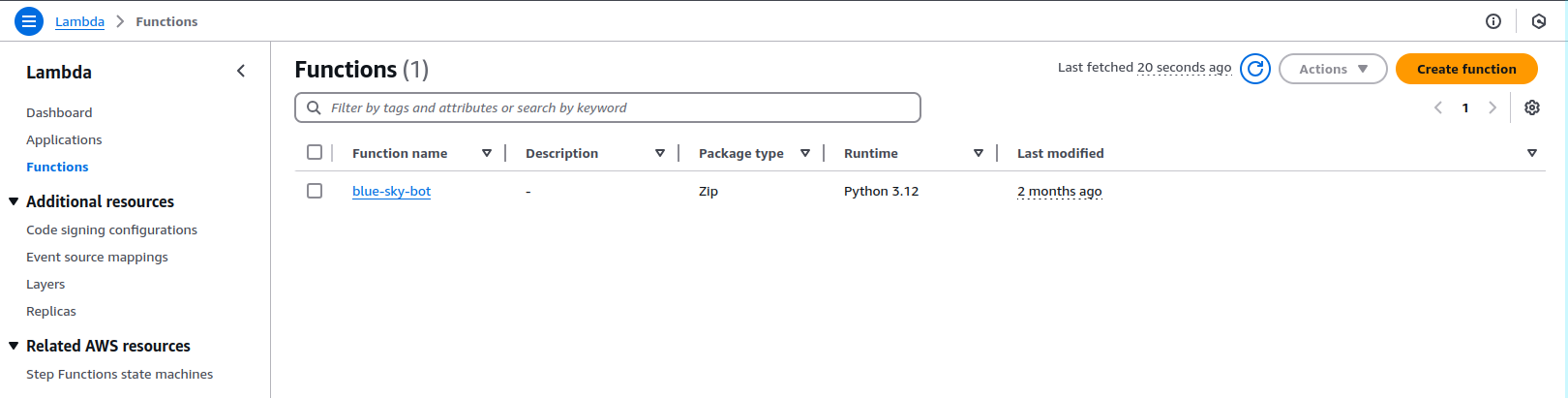The image size is (1568, 398).
Task: Collapse the Related AWS resources section
Action: point(14,346)
